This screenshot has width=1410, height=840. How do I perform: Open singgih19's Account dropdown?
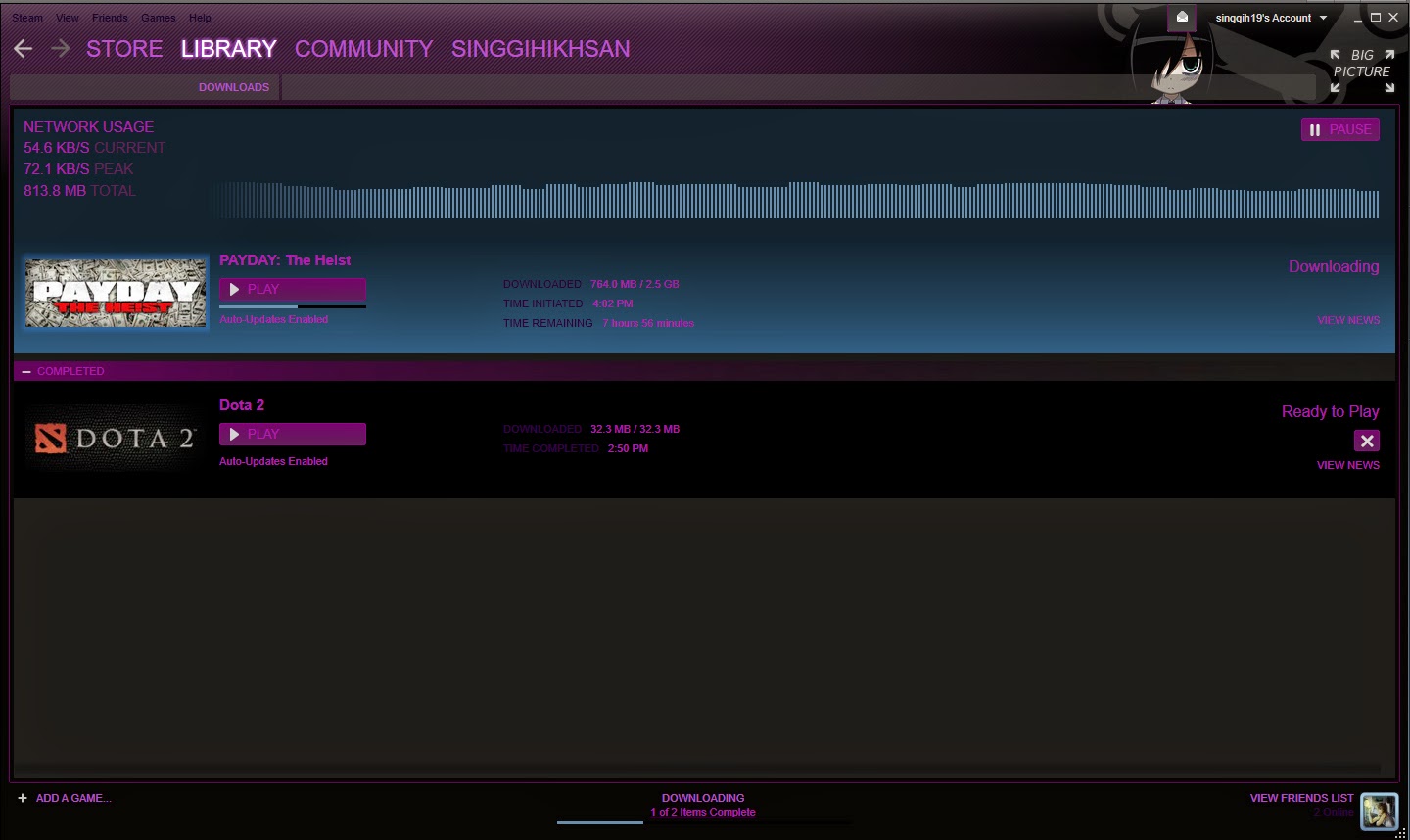[1271, 18]
